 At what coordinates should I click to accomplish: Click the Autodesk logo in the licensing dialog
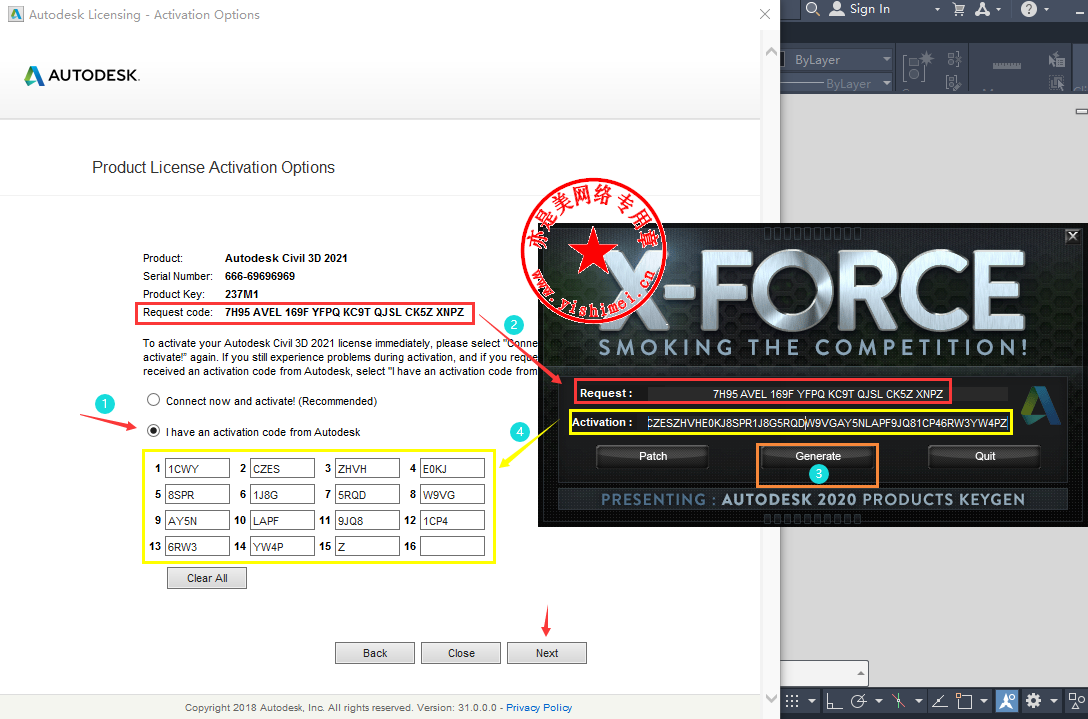[82, 75]
